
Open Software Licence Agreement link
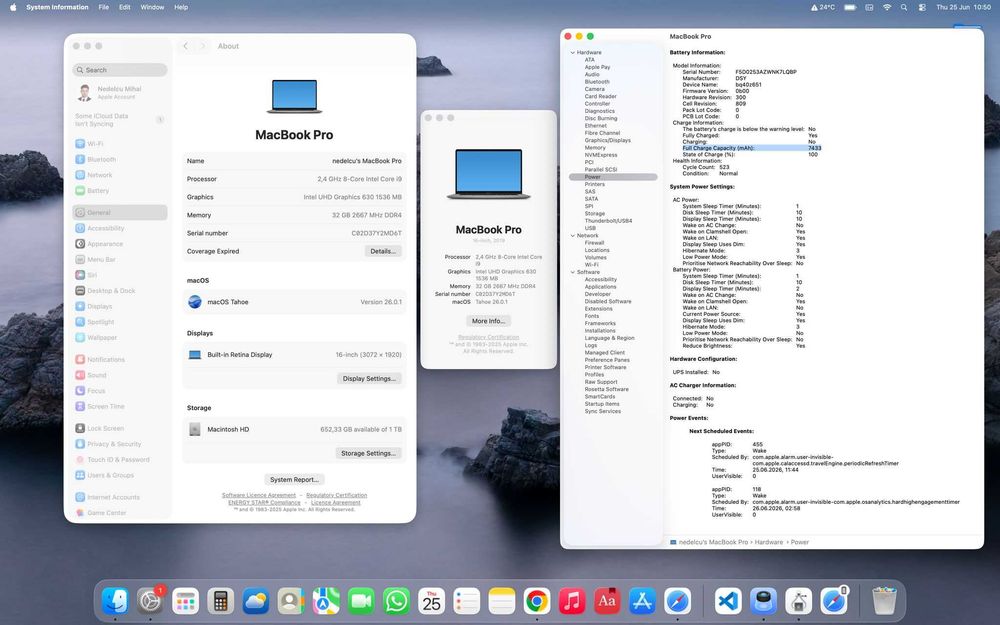pos(259,495)
